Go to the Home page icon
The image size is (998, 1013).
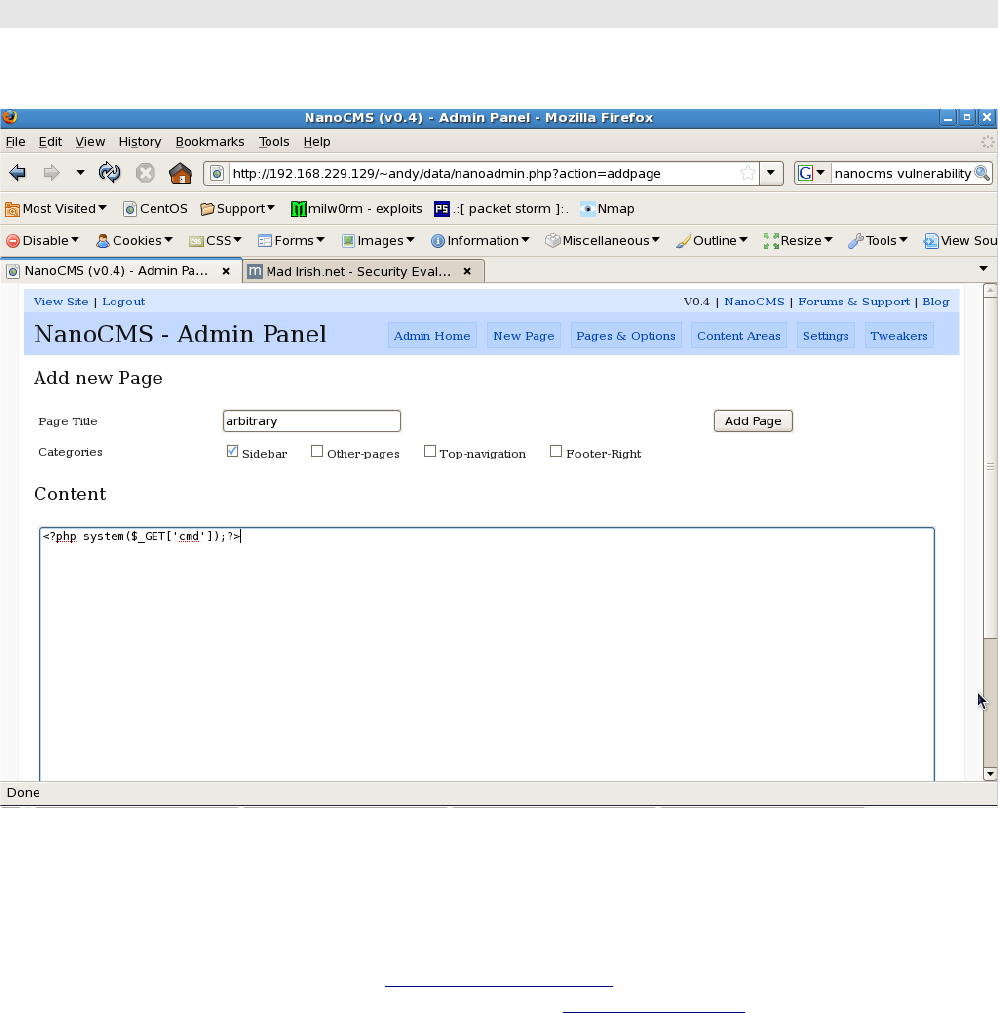pyautogui.click(x=180, y=173)
